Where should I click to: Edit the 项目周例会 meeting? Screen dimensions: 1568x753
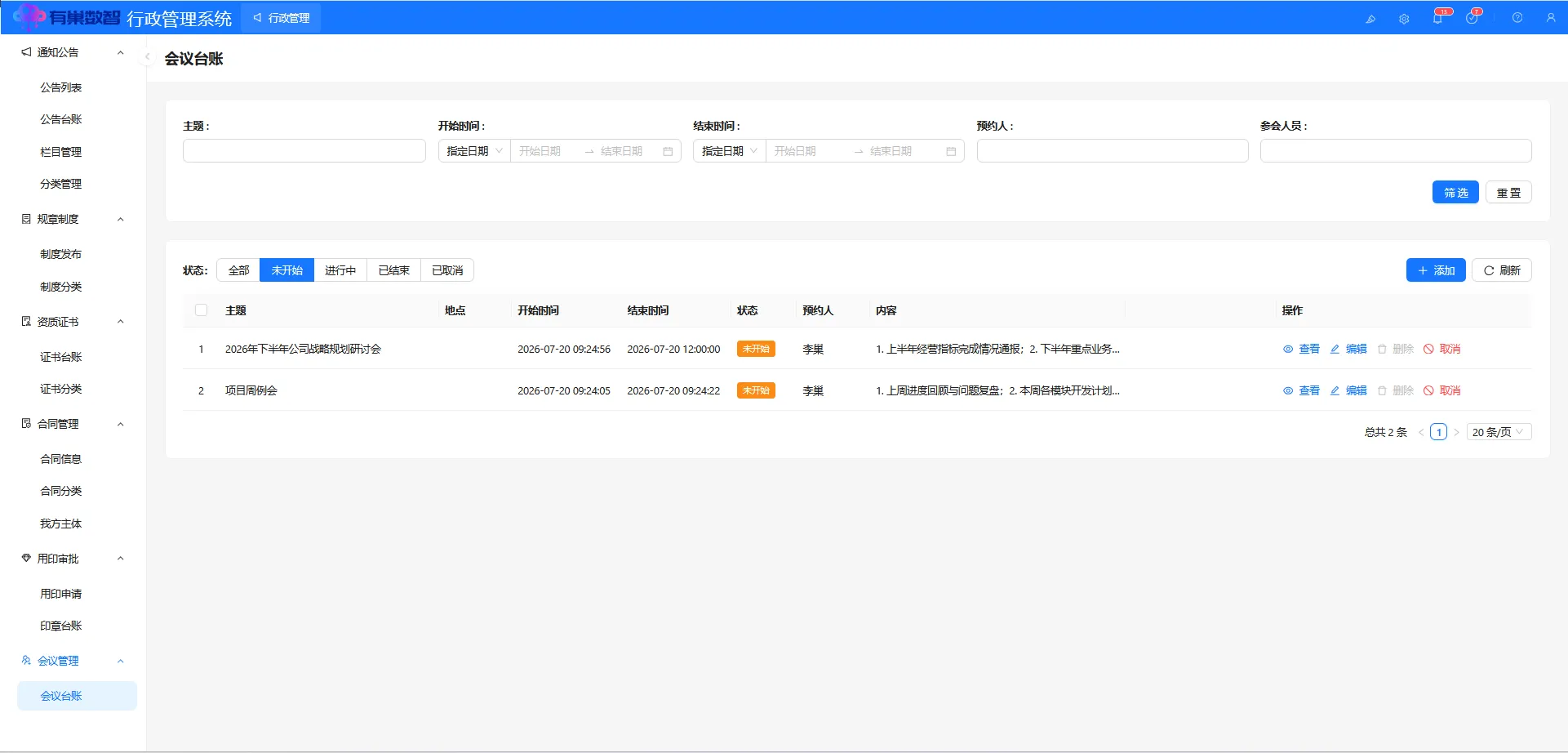(1348, 390)
